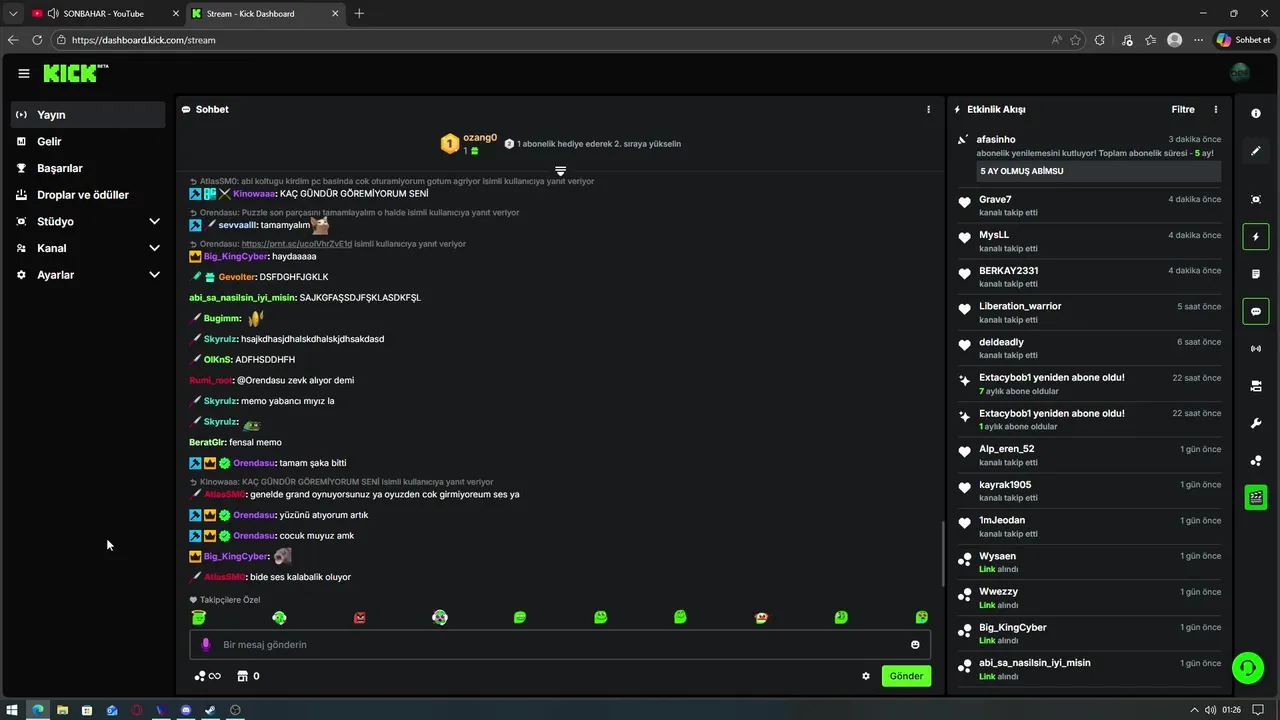Screen dimensions: 1280x720
Task: Toggle the lightning activity feed panel button
Action: click(1256, 237)
